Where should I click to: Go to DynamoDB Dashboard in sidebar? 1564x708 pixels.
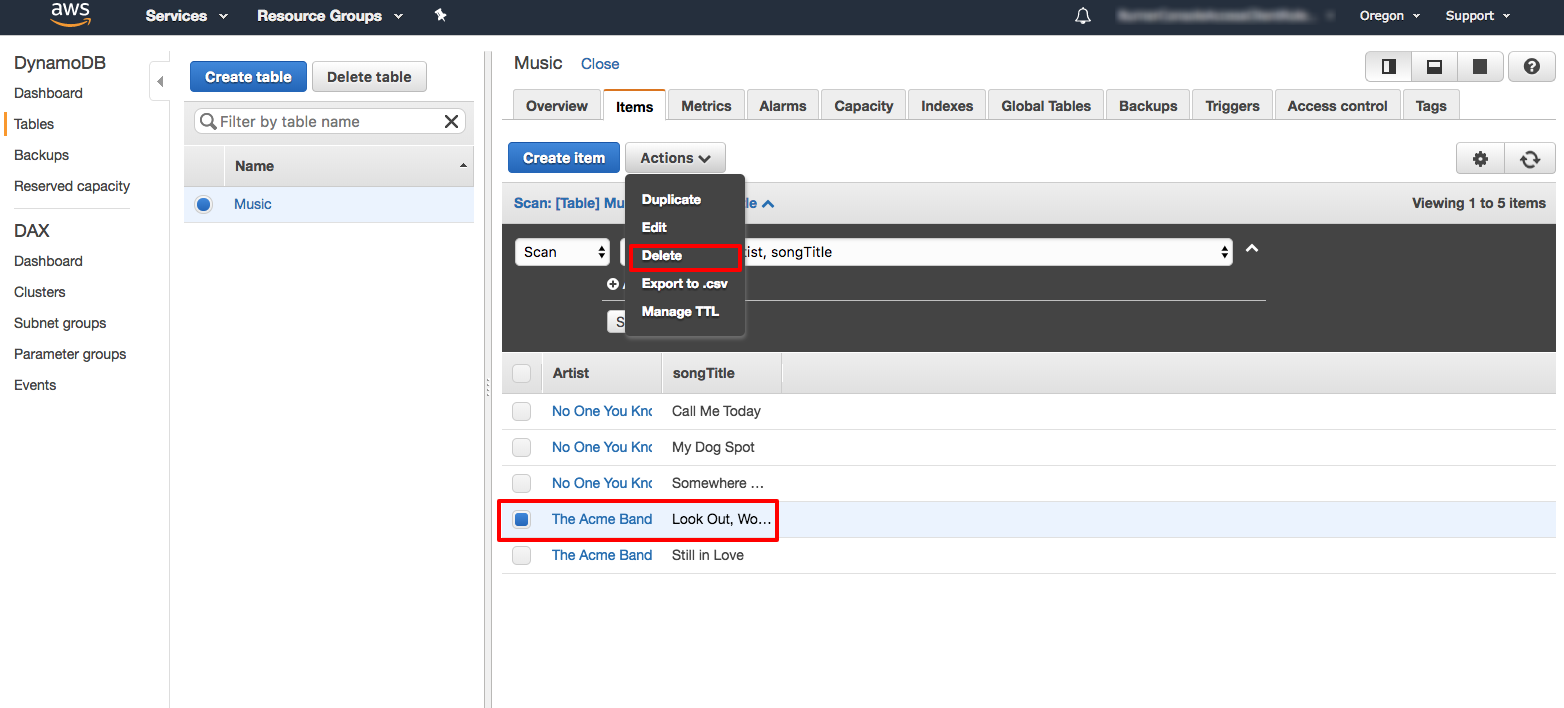pos(48,93)
